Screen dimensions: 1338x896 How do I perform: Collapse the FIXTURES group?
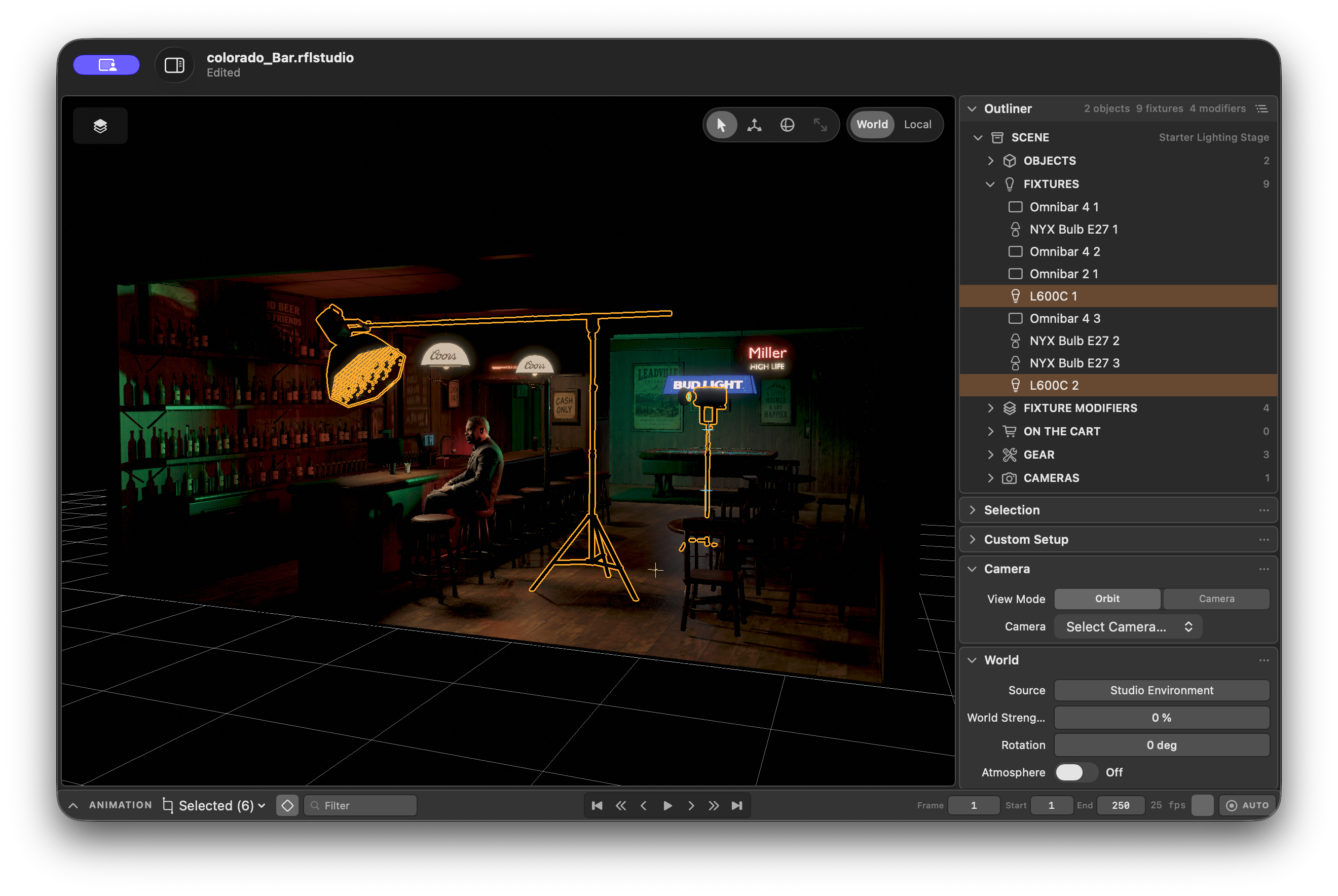pyautogui.click(x=991, y=184)
